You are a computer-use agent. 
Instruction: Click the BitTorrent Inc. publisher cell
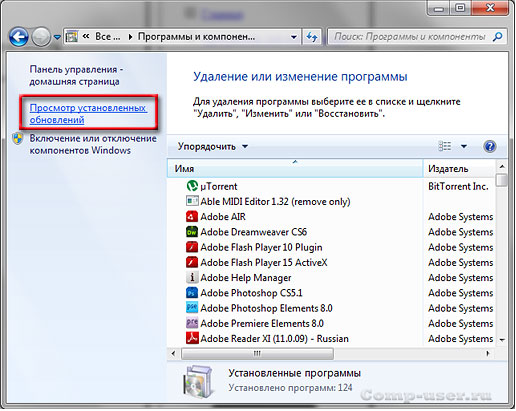(458, 186)
